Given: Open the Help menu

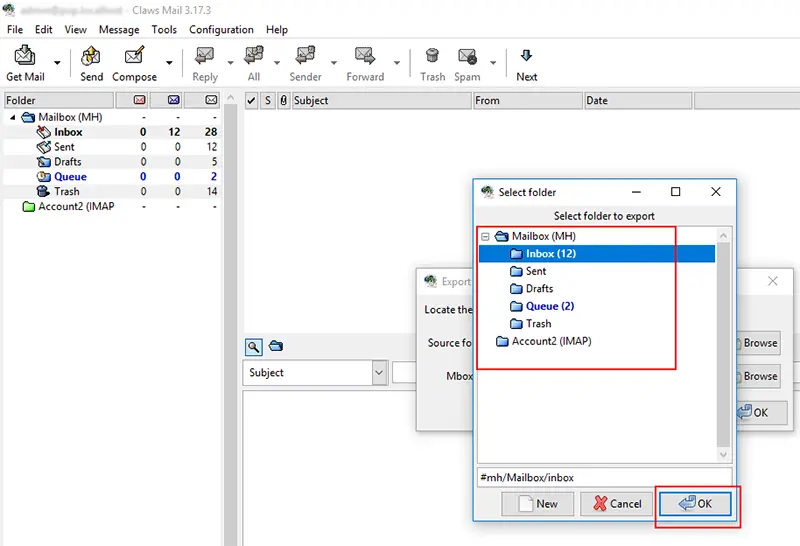Looking at the screenshot, I should 277,30.
